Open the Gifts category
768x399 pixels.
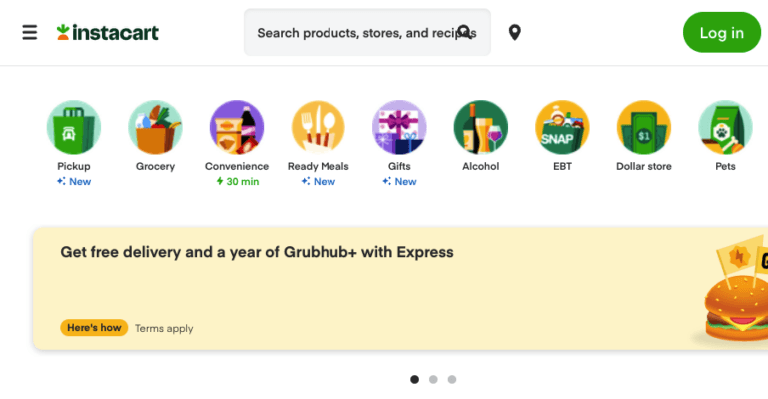pyautogui.click(x=399, y=127)
